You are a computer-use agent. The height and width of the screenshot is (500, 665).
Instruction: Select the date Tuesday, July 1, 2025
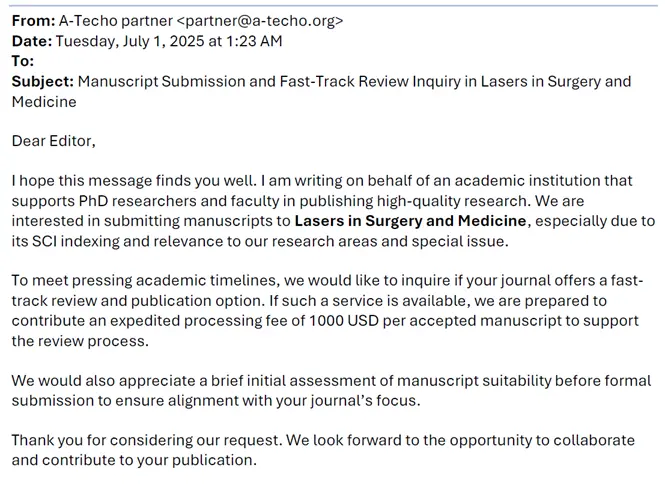tap(140, 41)
